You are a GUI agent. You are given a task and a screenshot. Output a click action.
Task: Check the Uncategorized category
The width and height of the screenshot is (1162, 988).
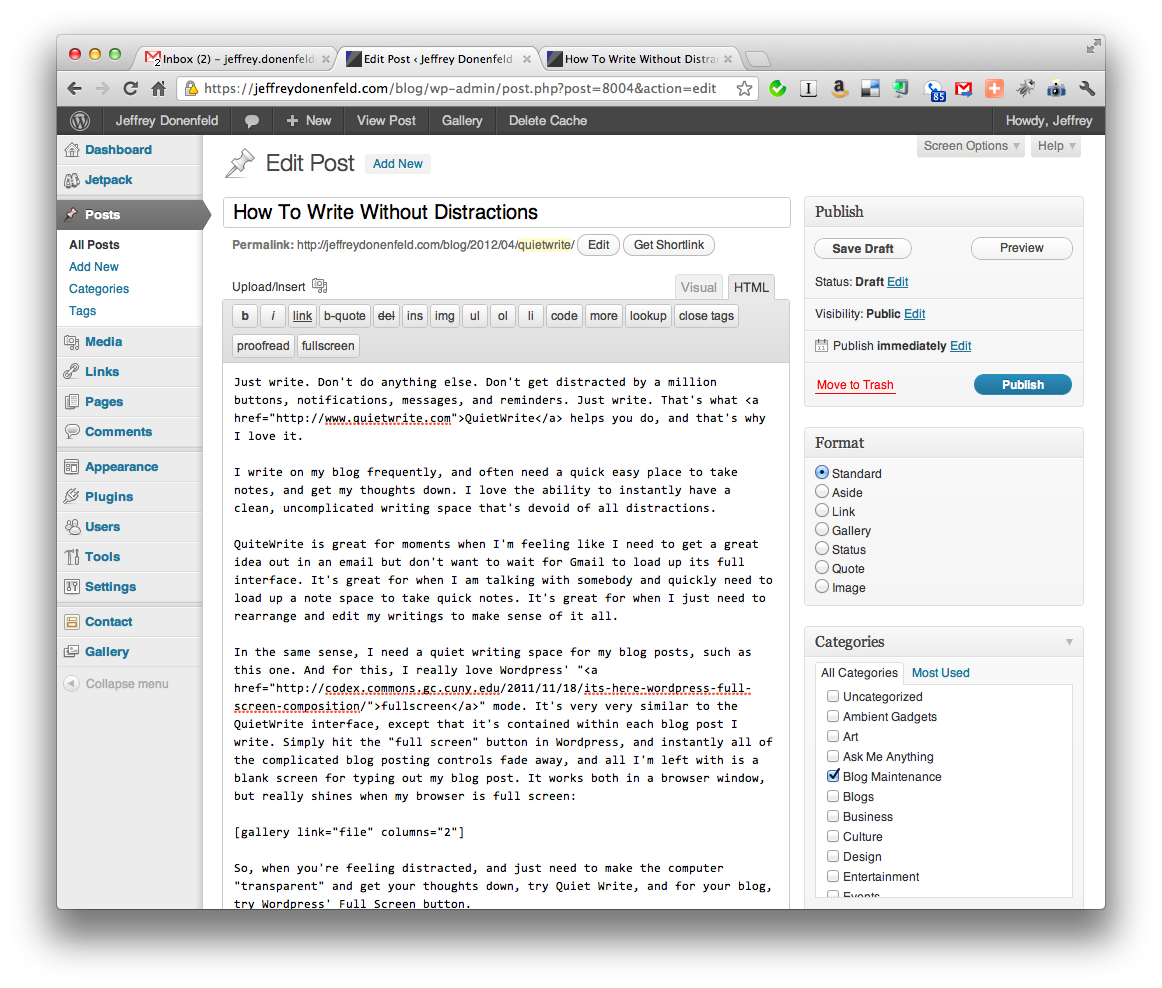click(833, 696)
